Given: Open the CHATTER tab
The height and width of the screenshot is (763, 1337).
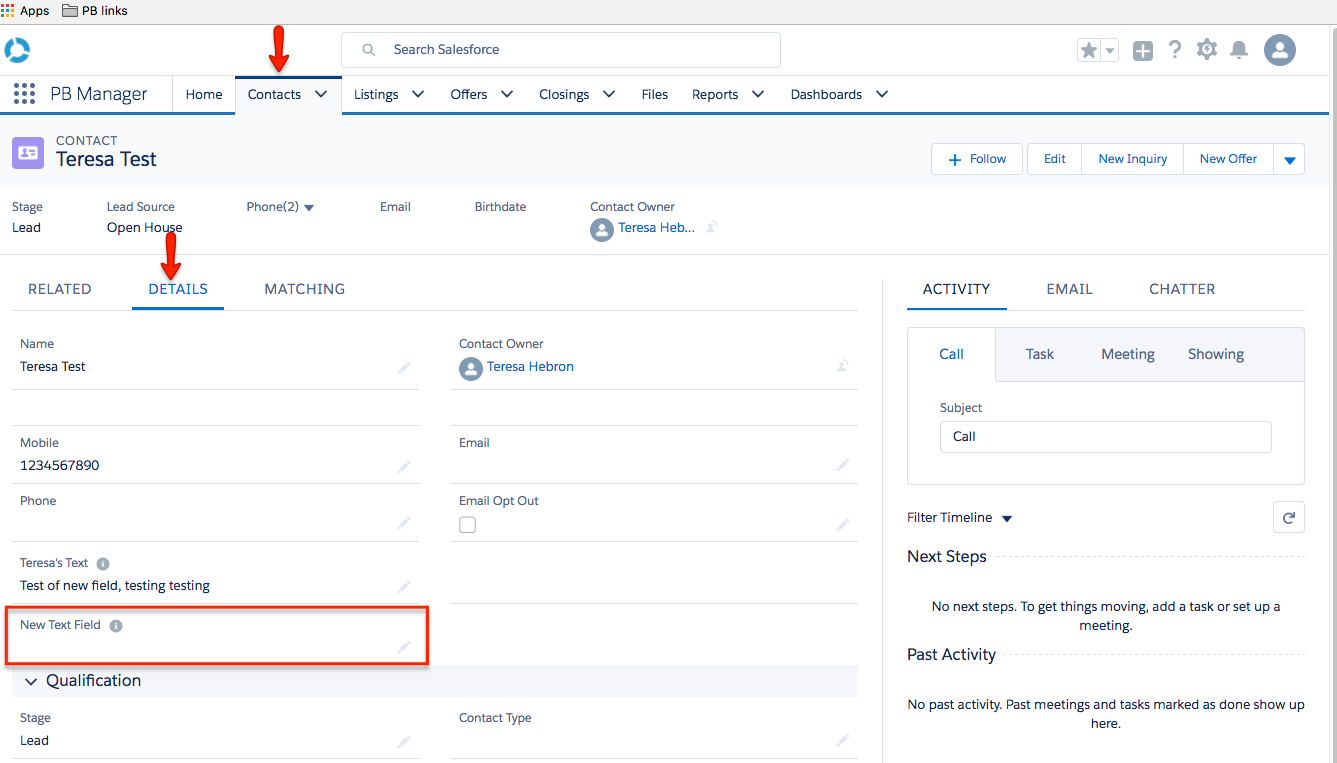Looking at the screenshot, I should (1182, 289).
